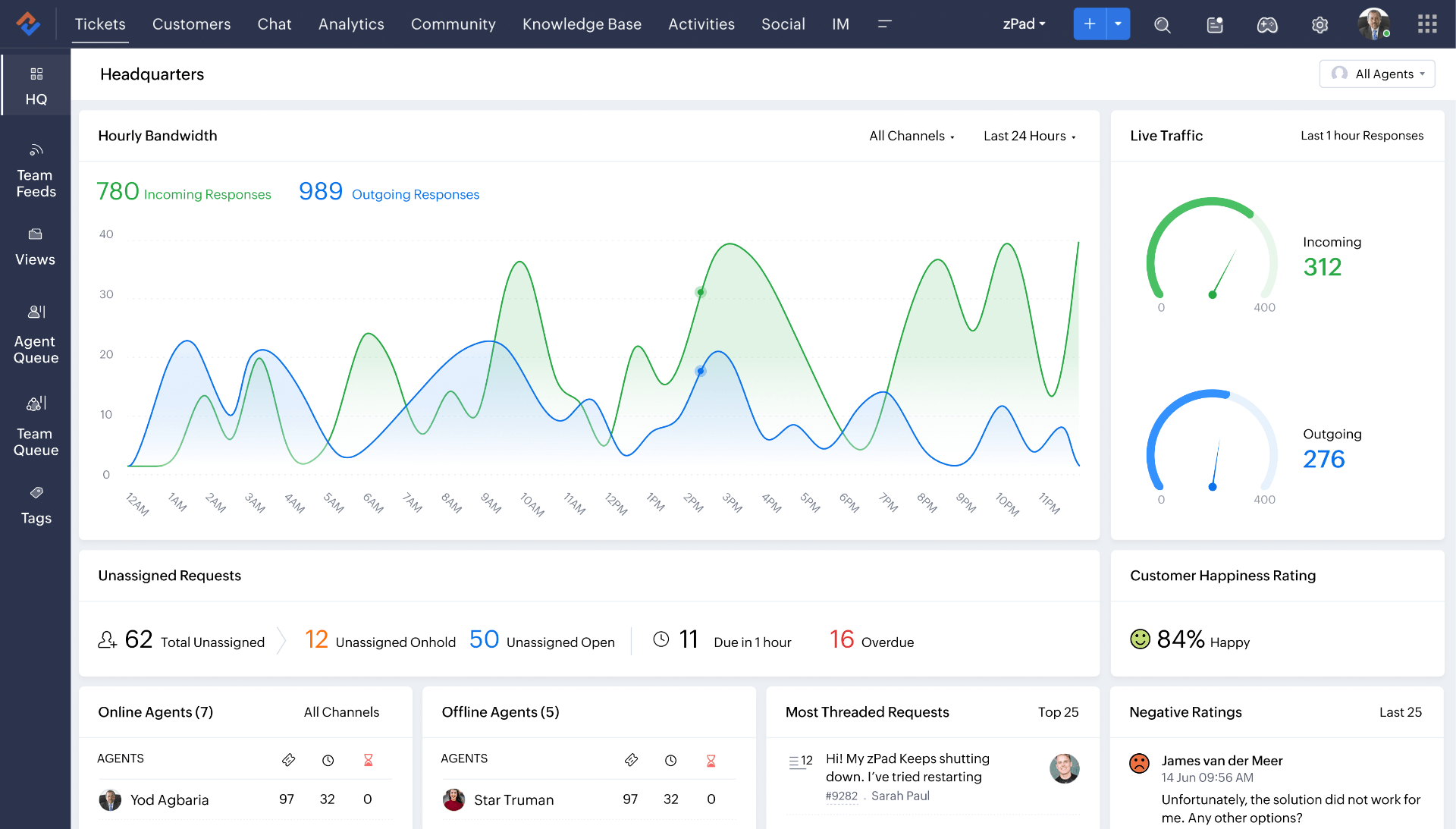The width and height of the screenshot is (1456, 829).
Task: Open the All Agents dropdown filter
Action: [1378, 73]
